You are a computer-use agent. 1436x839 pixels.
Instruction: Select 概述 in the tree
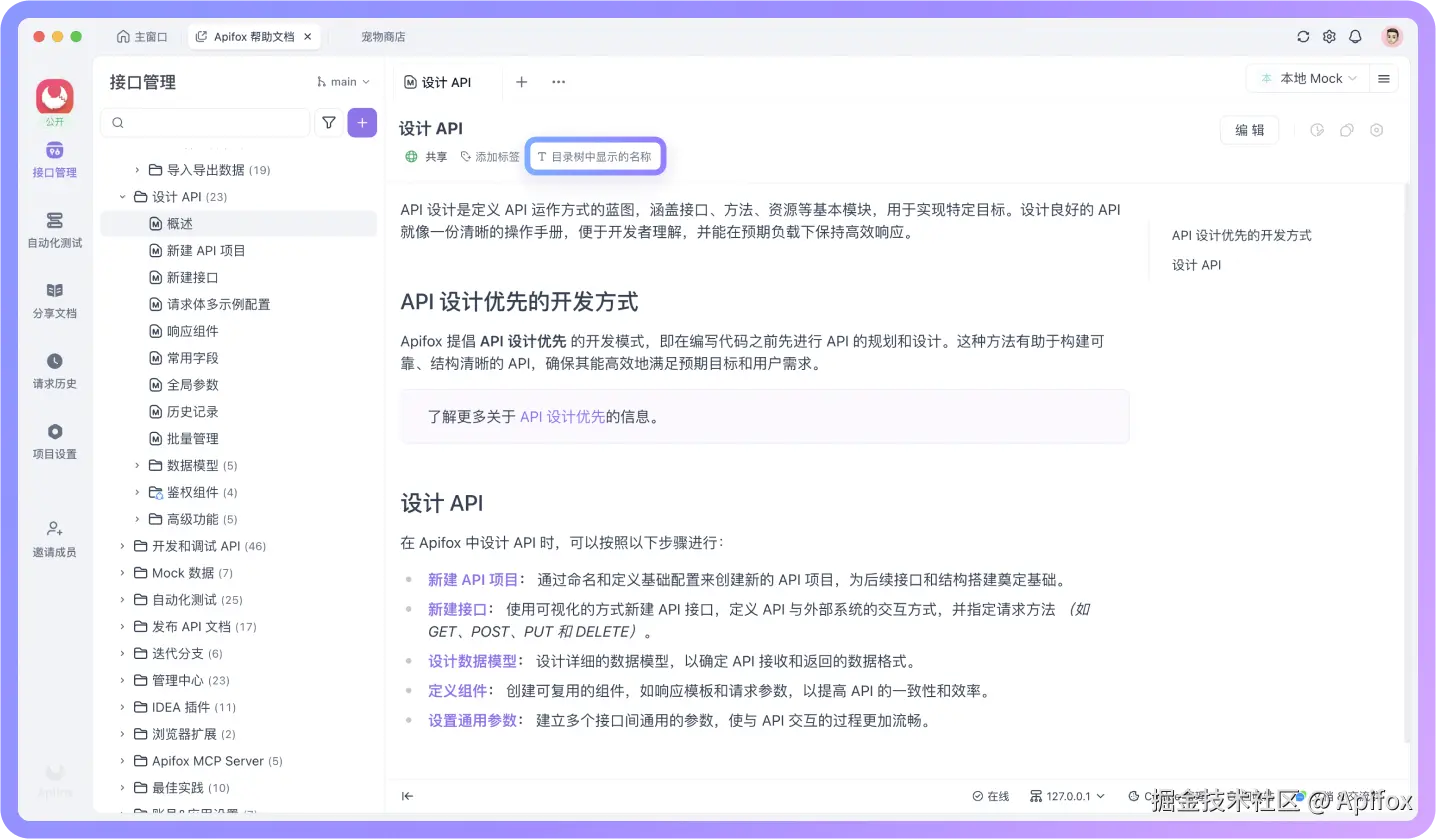[x=239, y=224]
